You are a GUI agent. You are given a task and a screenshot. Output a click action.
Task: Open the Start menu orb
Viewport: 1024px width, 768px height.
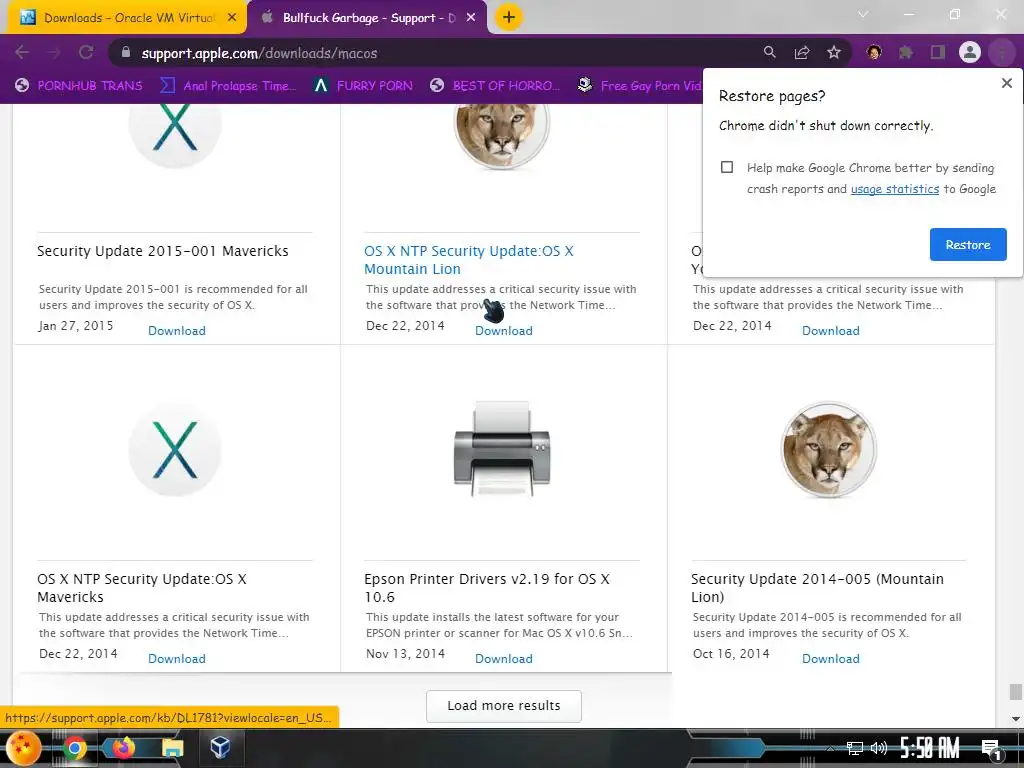click(23, 748)
